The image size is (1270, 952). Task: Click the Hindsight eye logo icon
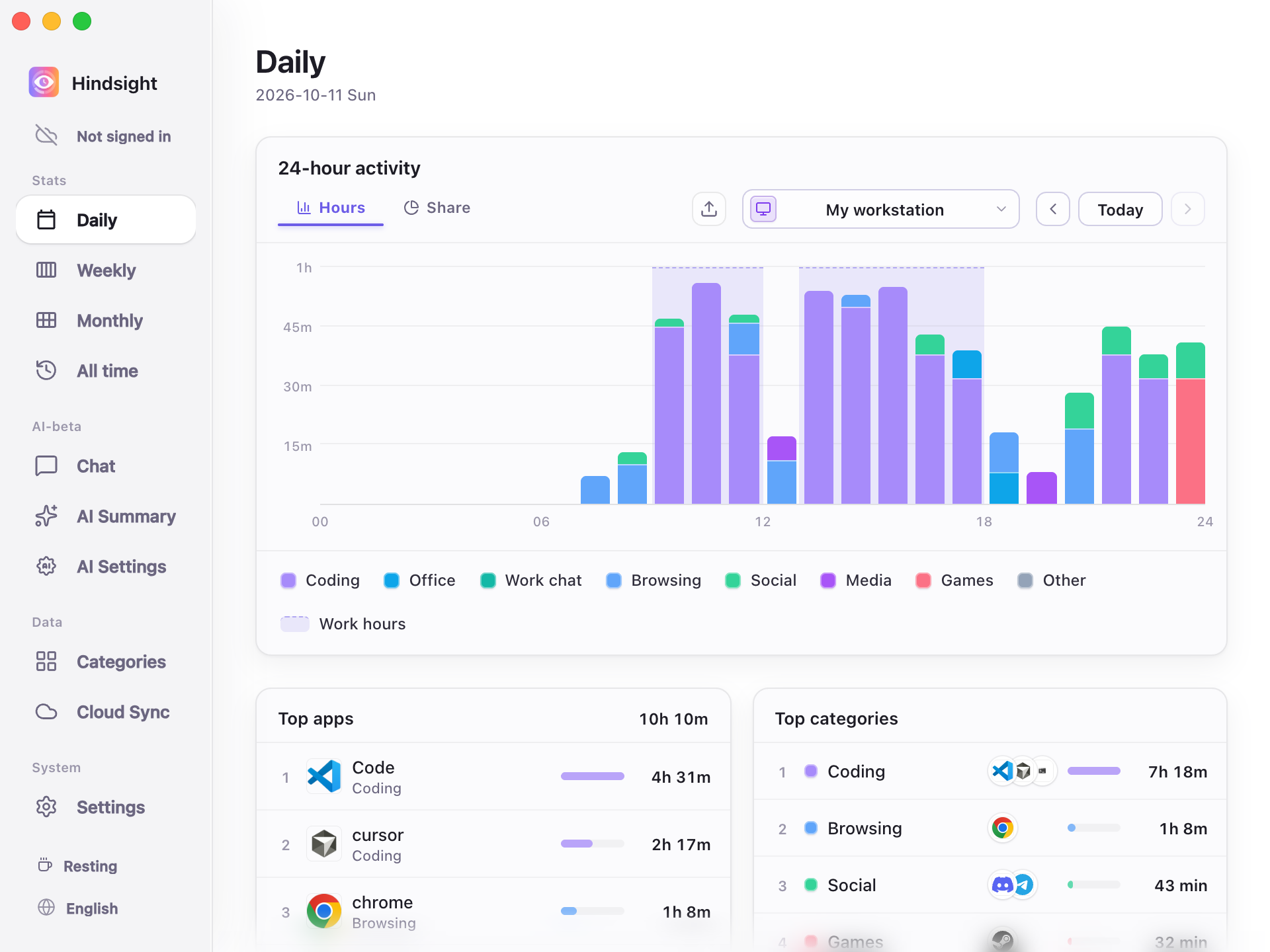tap(44, 83)
